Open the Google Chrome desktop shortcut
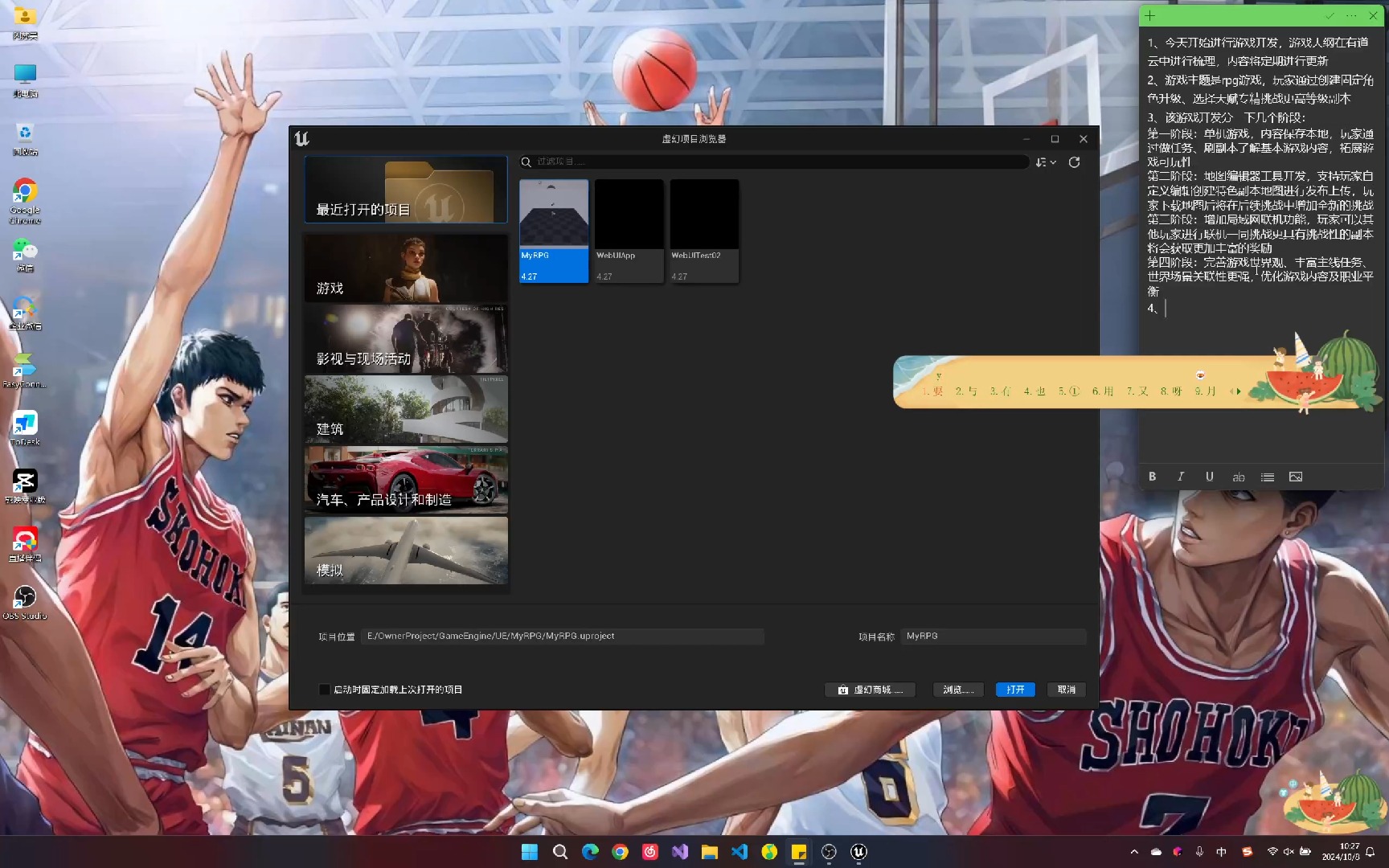Viewport: 1389px width, 868px height. tap(25, 201)
